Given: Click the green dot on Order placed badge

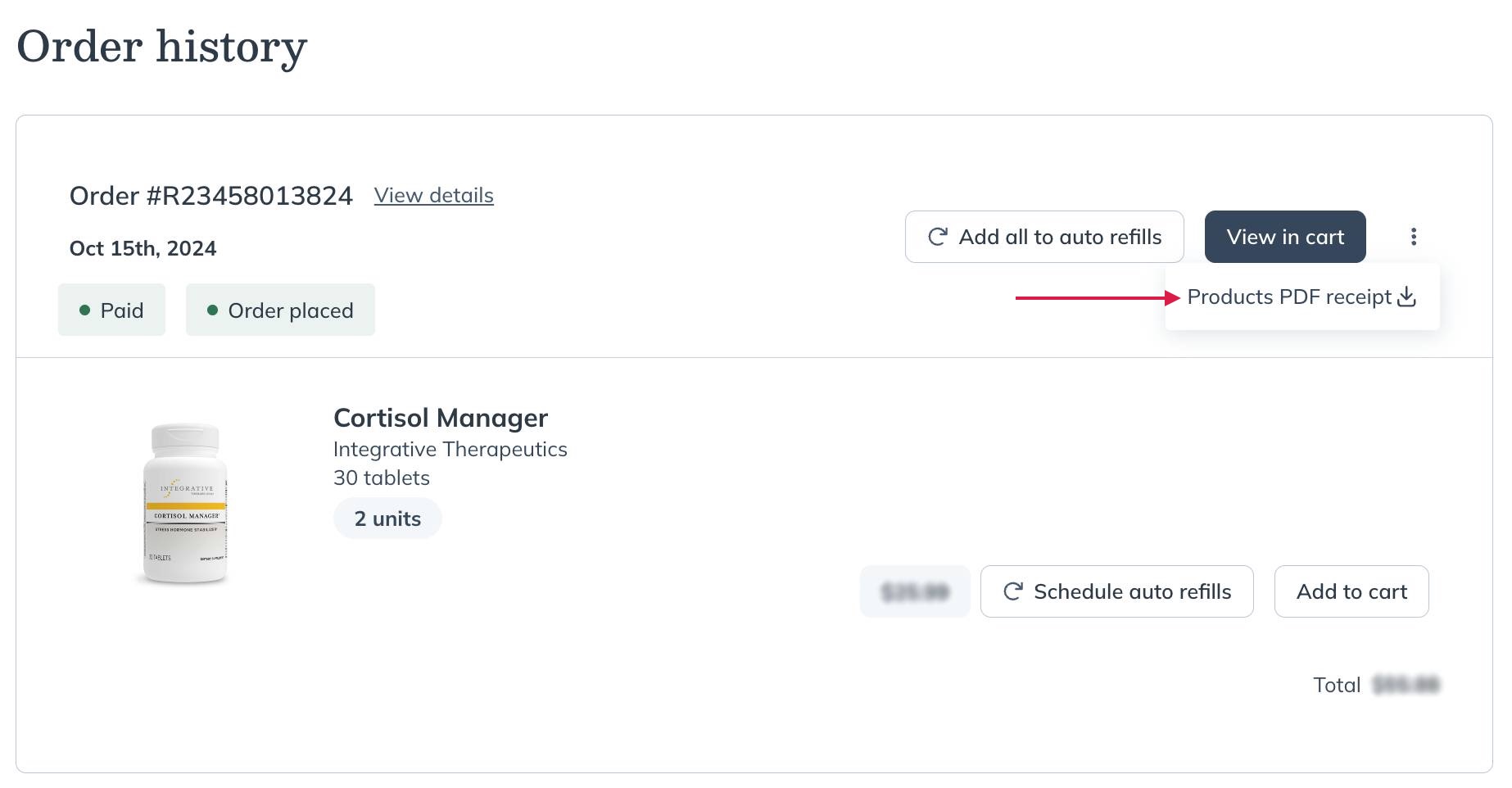Looking at the screenshot, I should pos(212,310).
